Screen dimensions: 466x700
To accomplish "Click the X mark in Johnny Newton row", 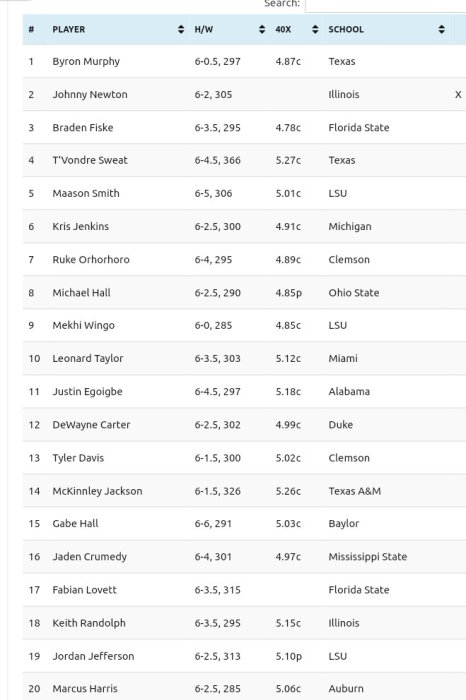I will click(x=458, y=95).
